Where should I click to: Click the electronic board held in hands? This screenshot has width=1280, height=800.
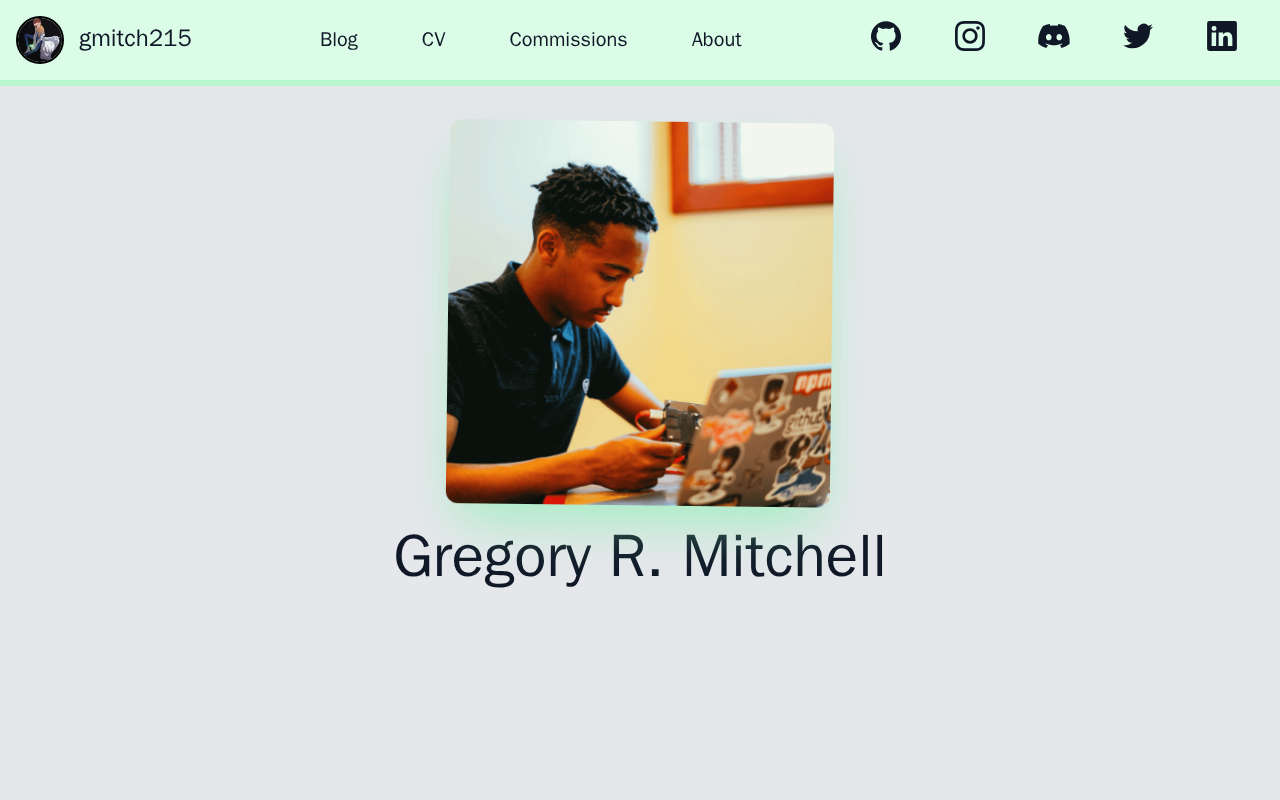coord(682,422)
